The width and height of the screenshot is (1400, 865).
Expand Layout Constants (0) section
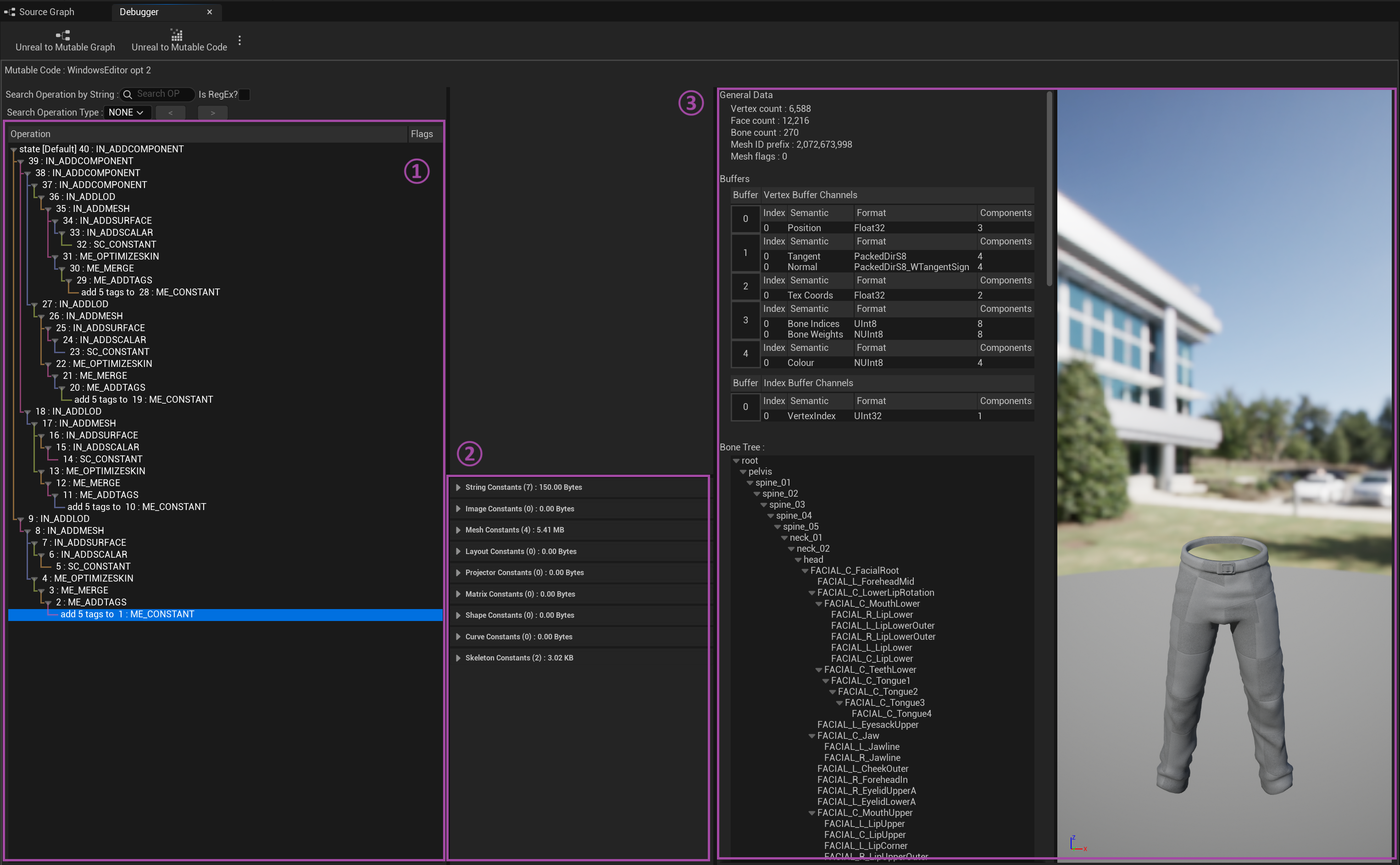pos(458,551)
